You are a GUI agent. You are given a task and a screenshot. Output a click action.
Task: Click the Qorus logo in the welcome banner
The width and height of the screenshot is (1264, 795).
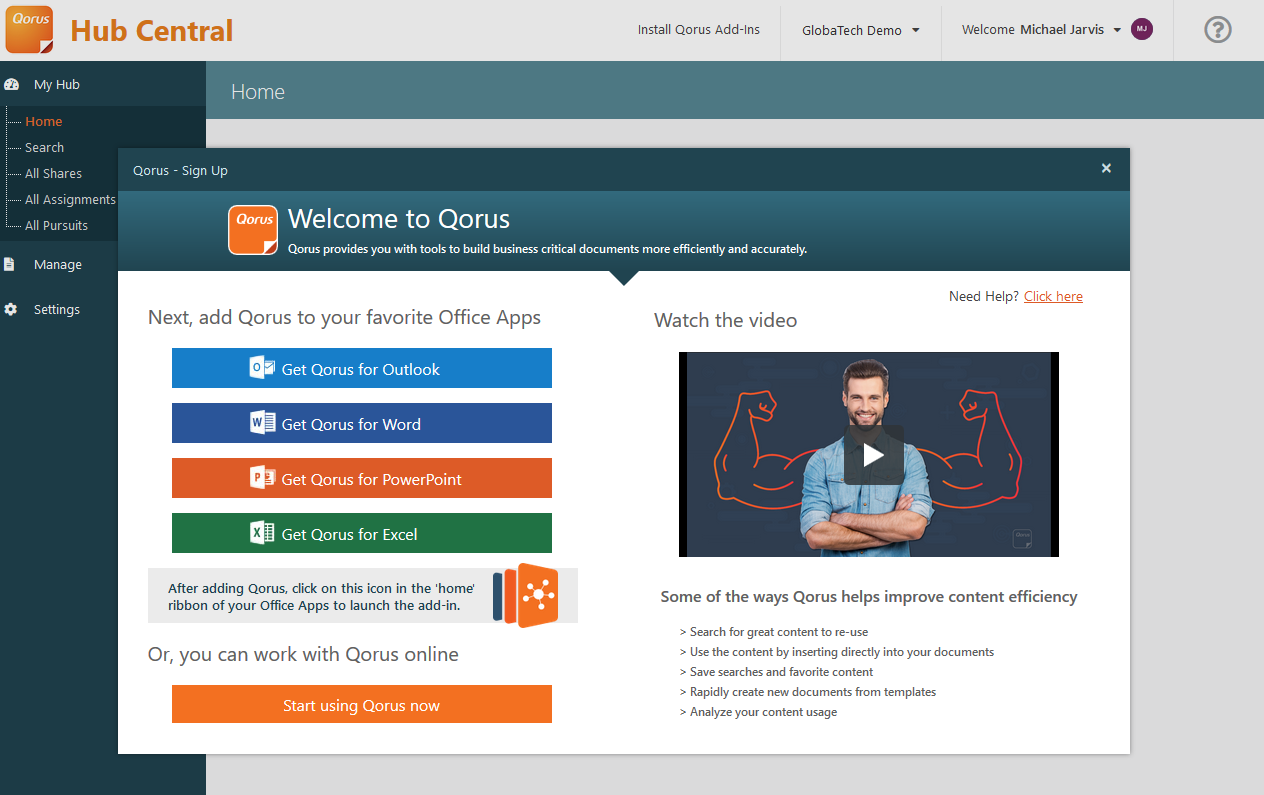pyautogui.click(x=253, y=230)
